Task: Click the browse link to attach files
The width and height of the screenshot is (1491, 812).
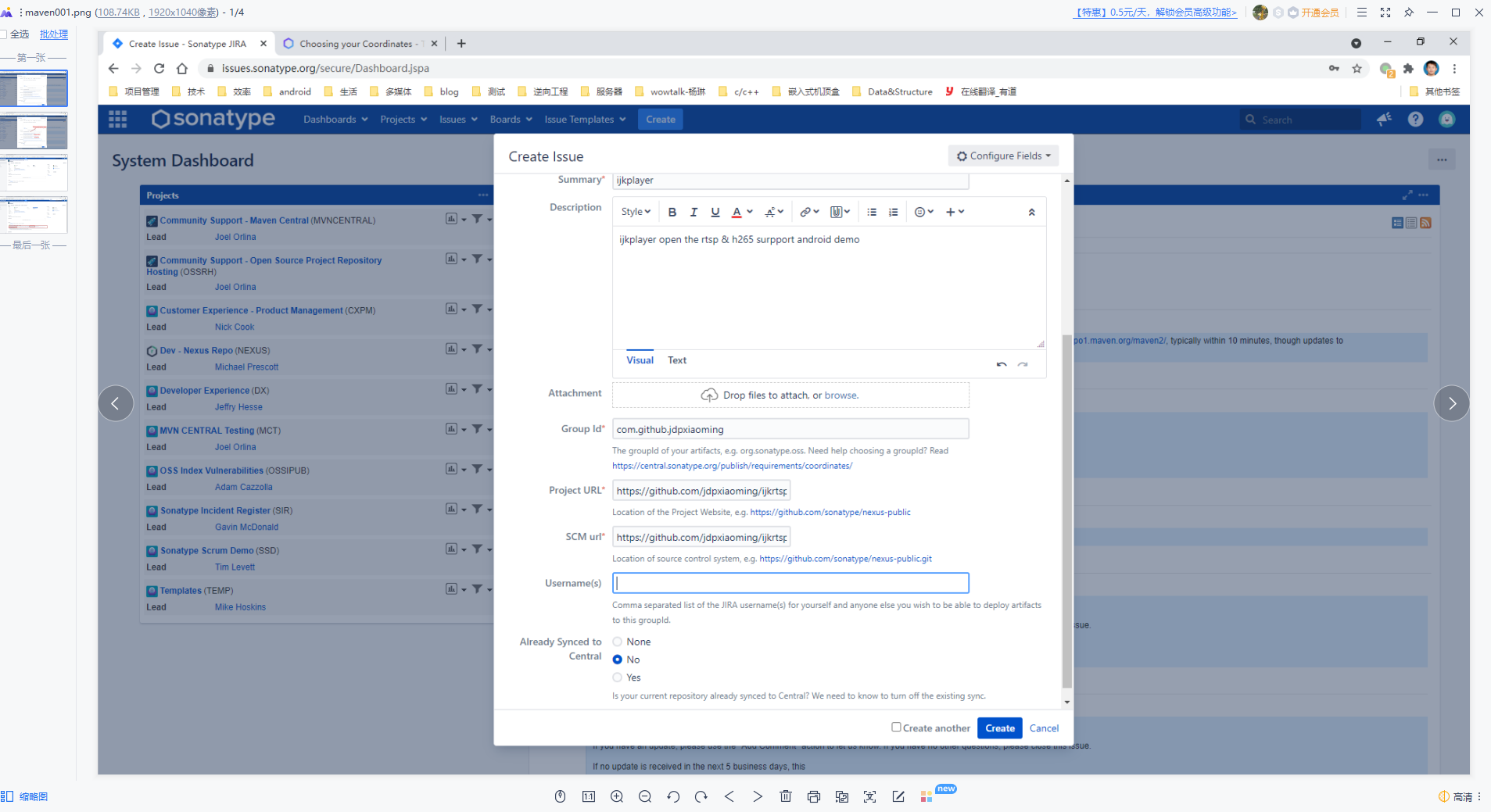Action: click(840, 395)
